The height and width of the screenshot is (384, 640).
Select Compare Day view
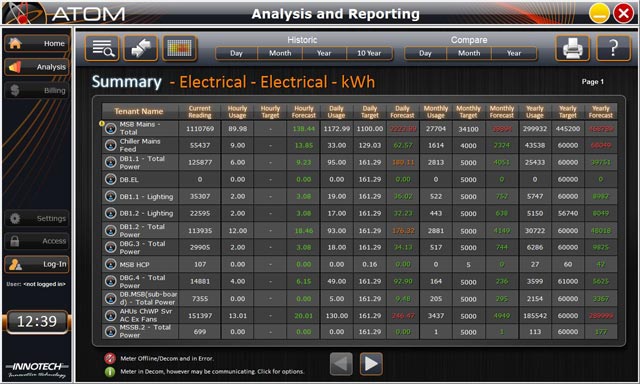[425, 53]
